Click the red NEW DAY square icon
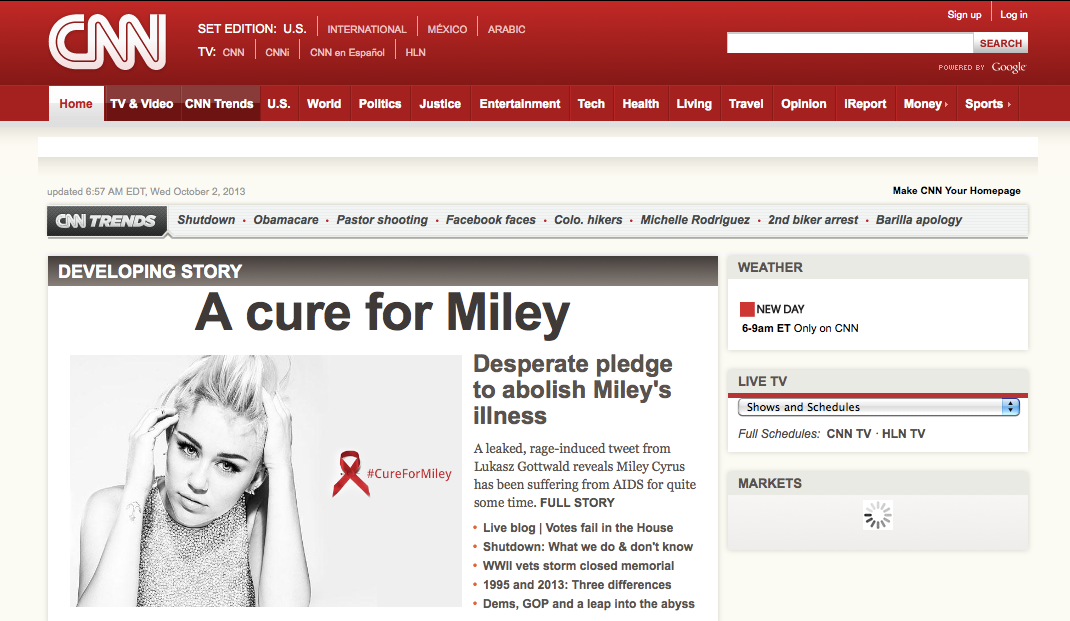Viewport: 1070px width, 621px height. 747,309
